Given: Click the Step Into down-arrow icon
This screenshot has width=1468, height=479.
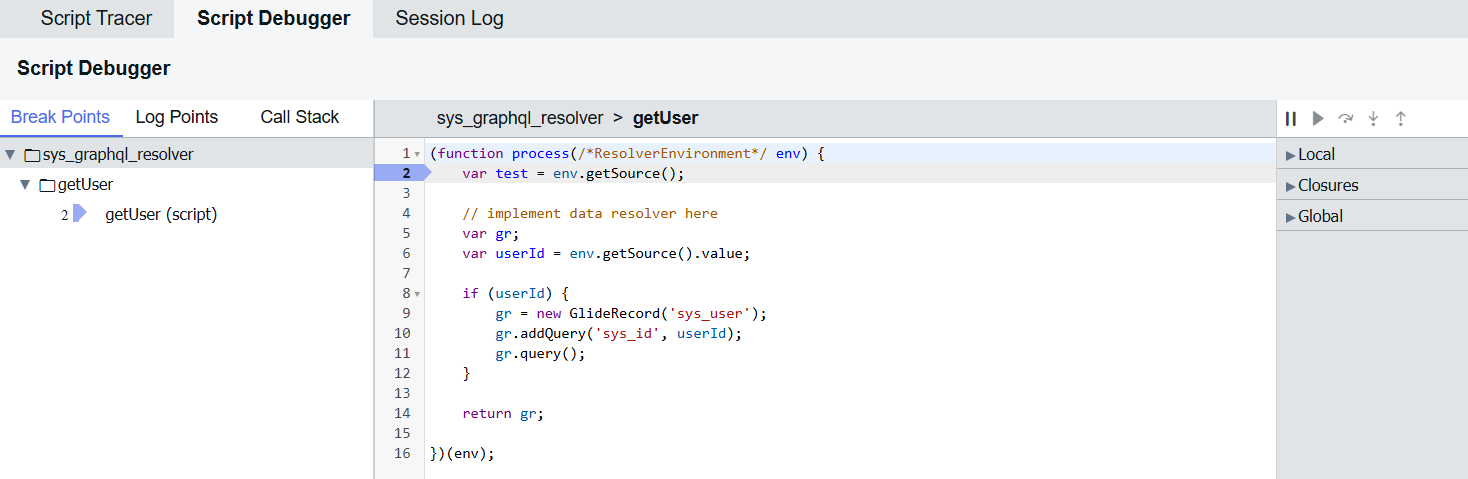Looking at the screenshot, I should tap(1373, 119).
